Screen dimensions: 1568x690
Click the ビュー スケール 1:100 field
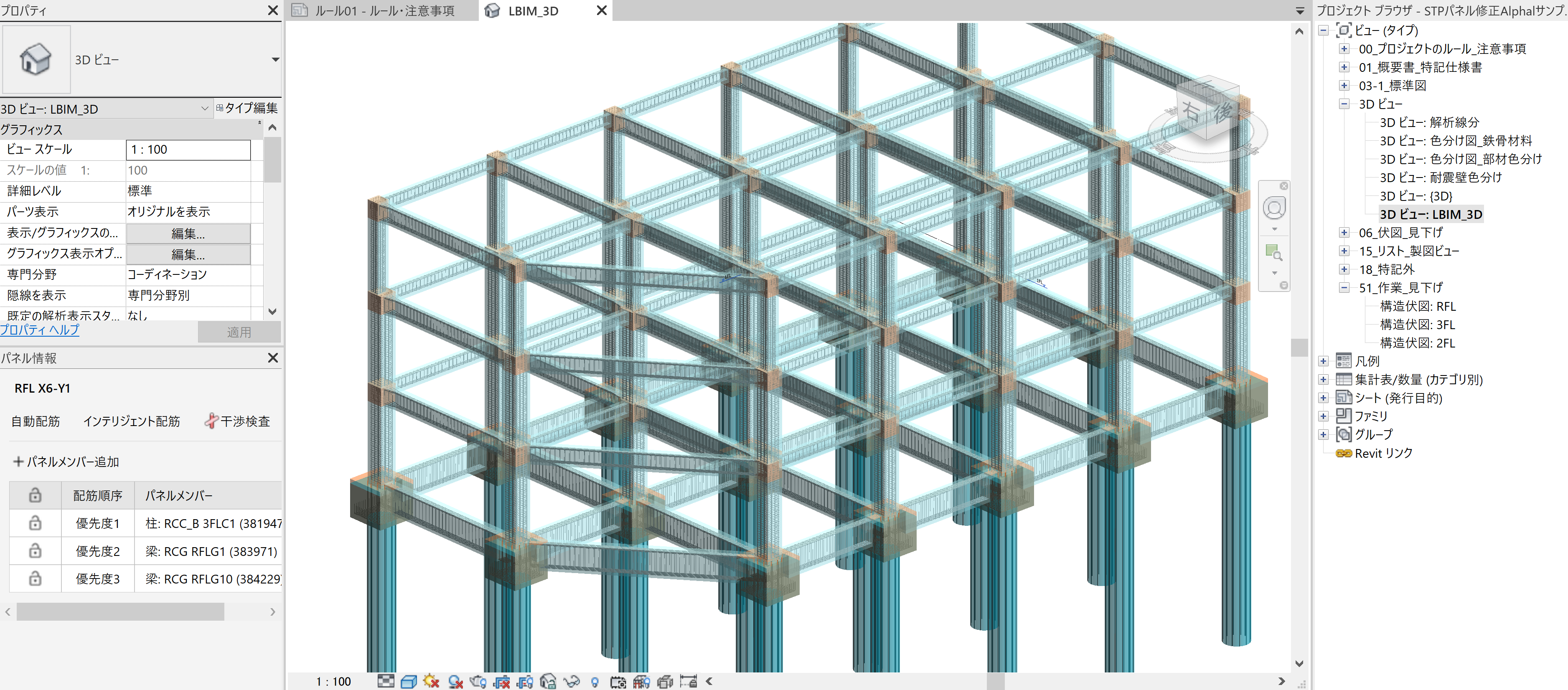(x=188, y=150)
